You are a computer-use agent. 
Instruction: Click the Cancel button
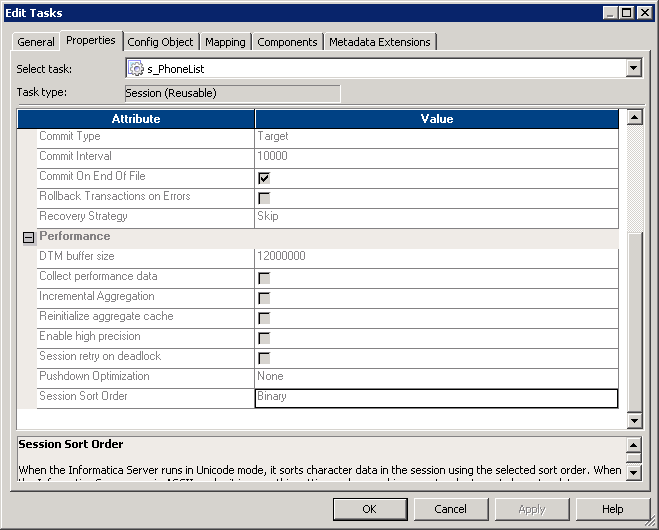(450, 509)
